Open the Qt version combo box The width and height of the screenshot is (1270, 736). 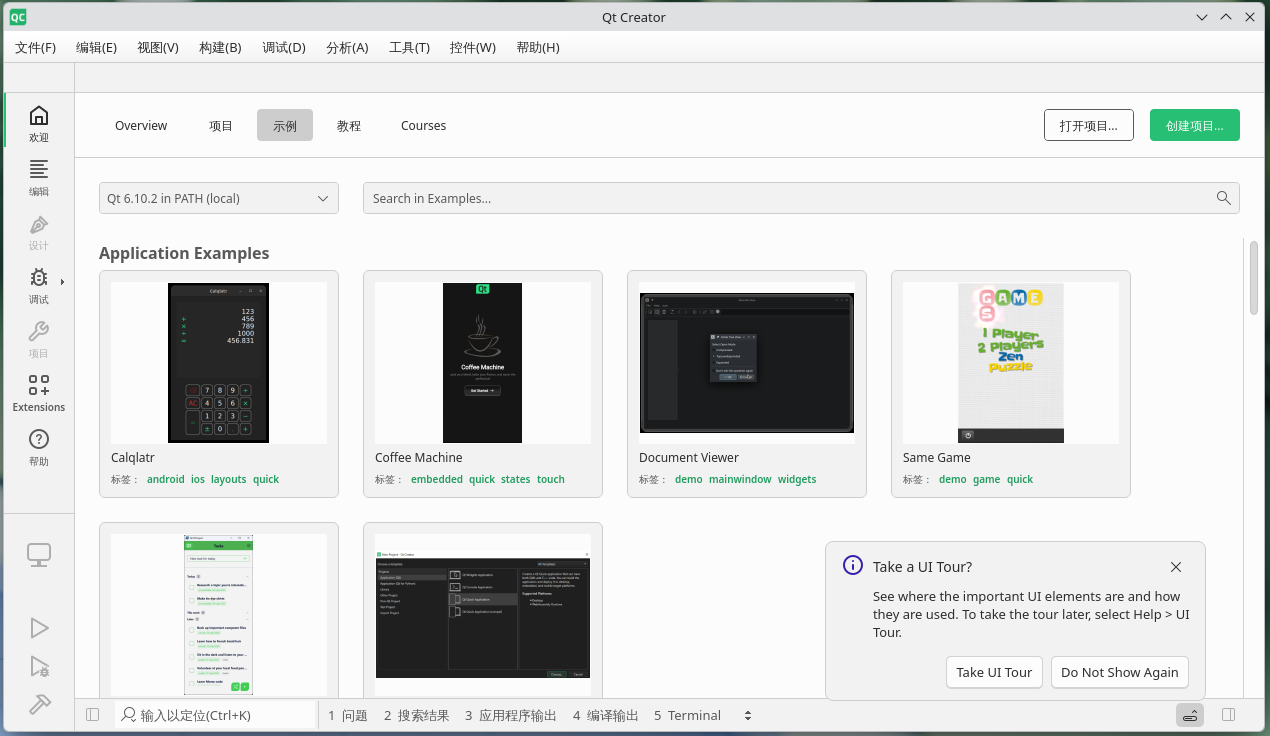tap(219, 198)
